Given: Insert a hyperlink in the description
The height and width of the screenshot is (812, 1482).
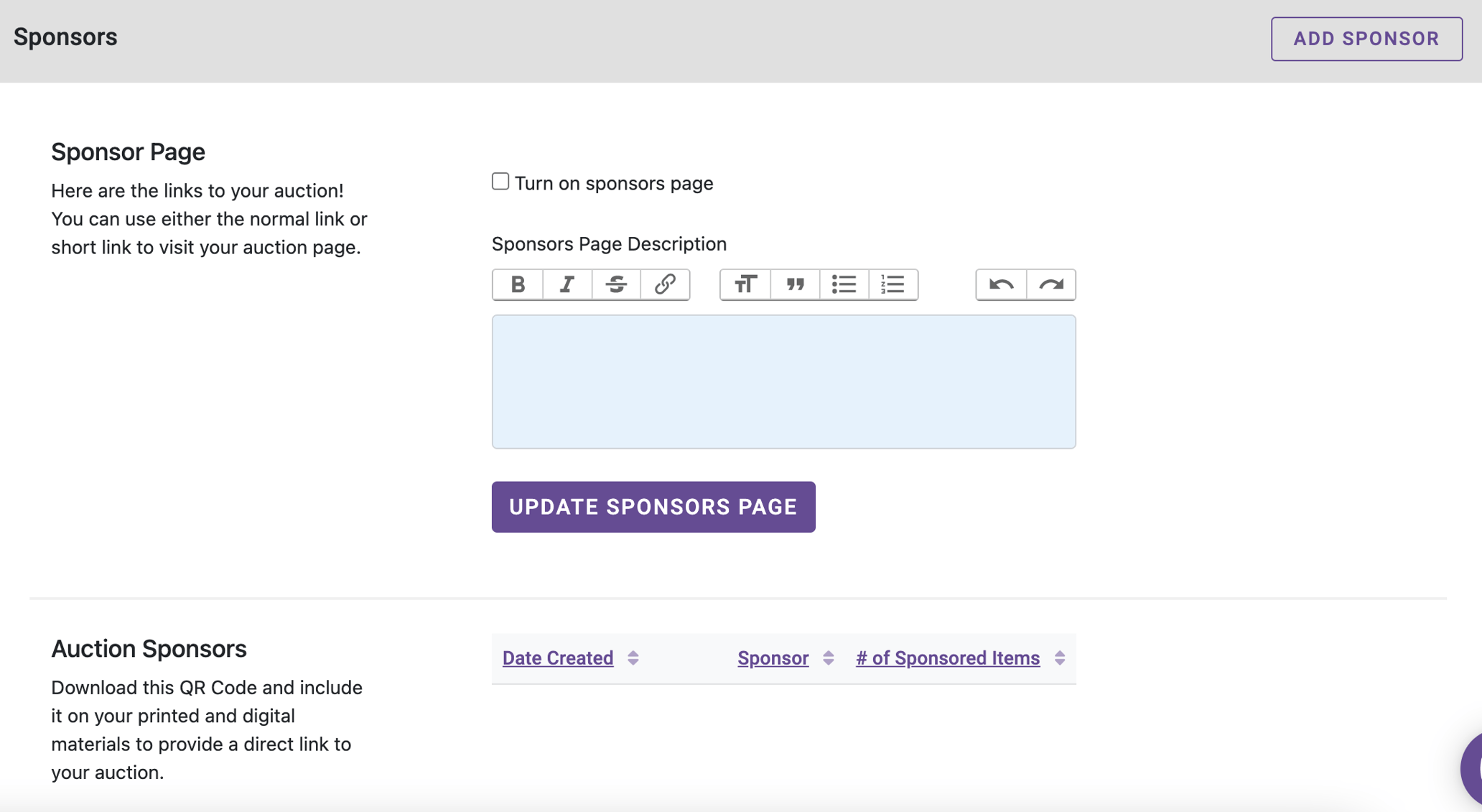Looking at the screenshot, I should tap(665, 284).
